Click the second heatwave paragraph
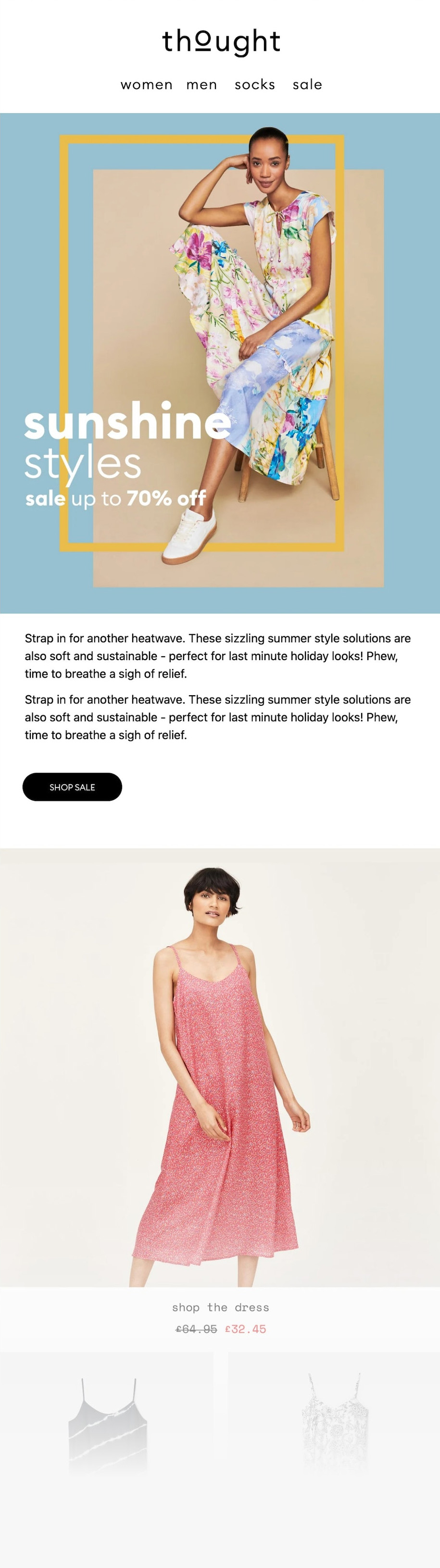Screen dimensions: 440x1568 pos(218,717)
